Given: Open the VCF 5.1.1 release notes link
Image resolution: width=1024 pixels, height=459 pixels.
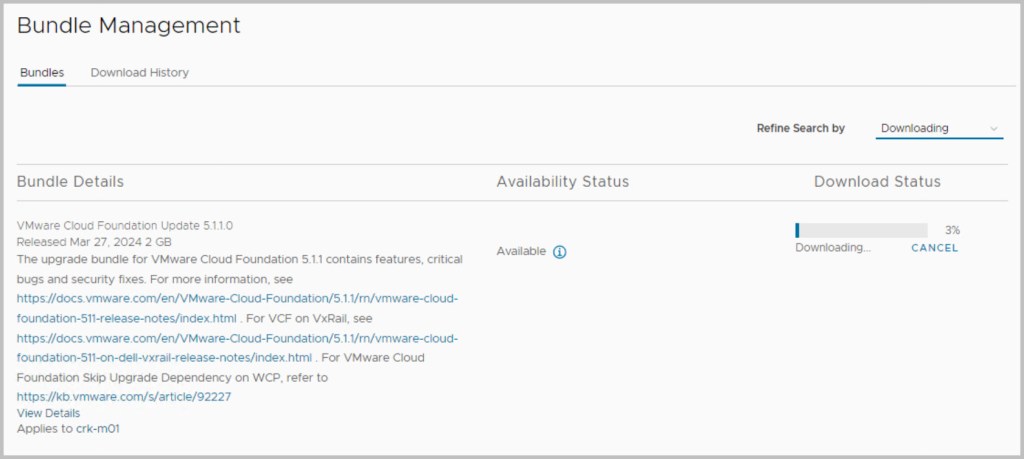Looking at the screenshot, I should (237, 307).
